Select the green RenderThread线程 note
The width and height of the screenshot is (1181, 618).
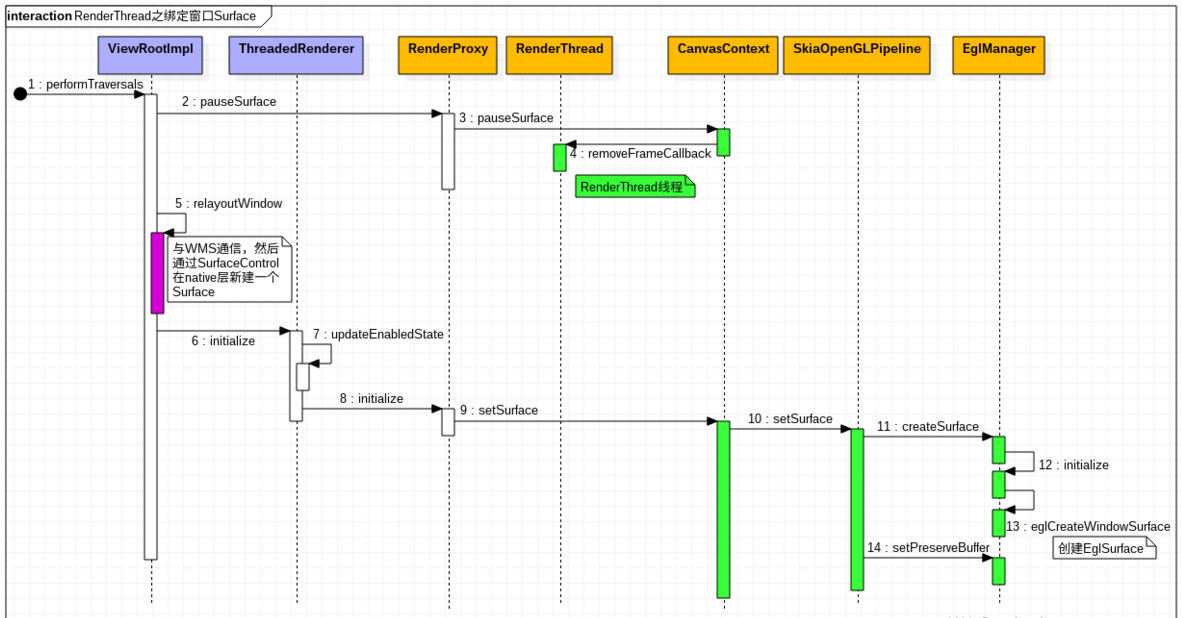tap(635, 187)
